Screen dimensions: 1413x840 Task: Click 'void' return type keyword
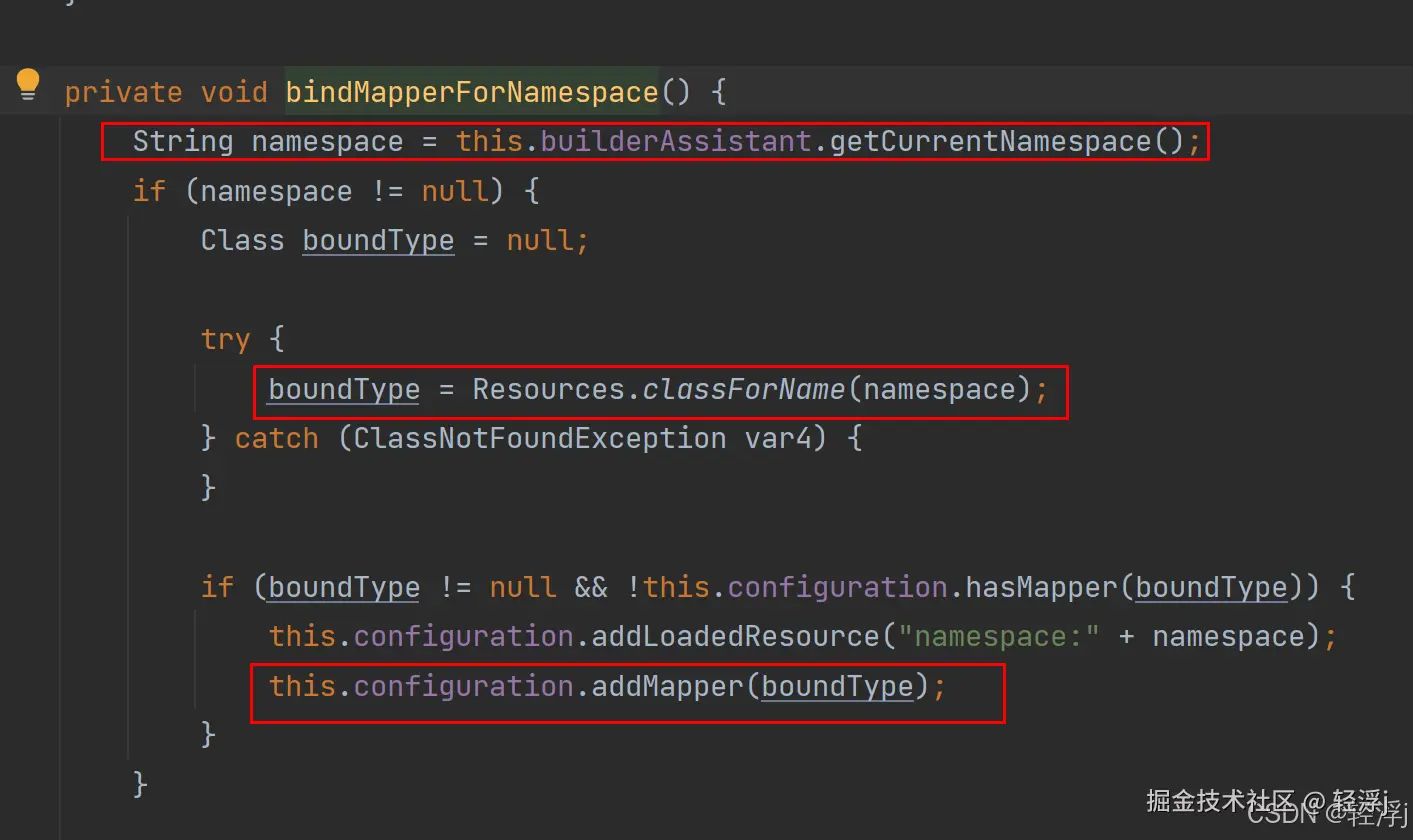pos(234,93)
